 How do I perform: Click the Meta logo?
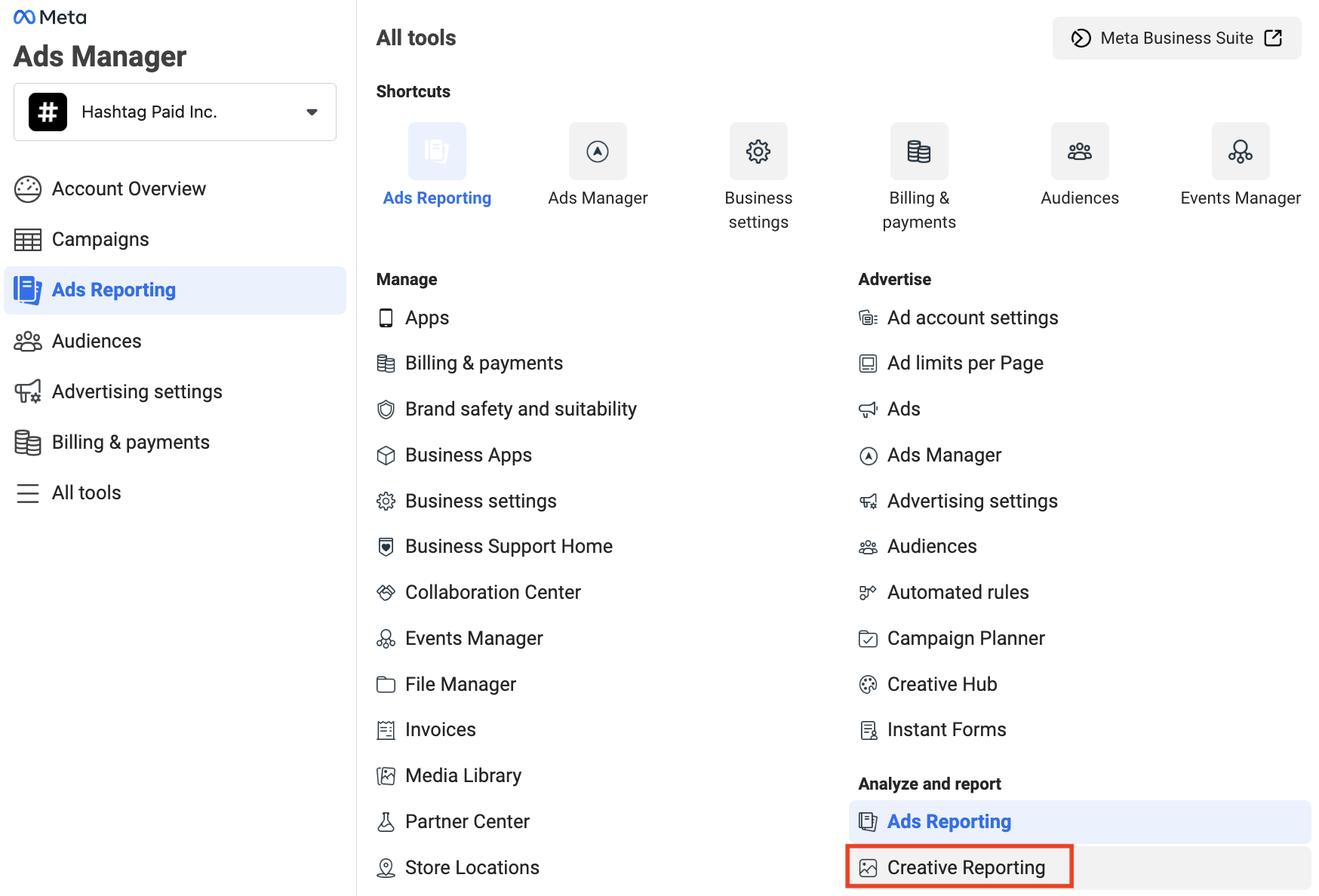tap(50, 17)
